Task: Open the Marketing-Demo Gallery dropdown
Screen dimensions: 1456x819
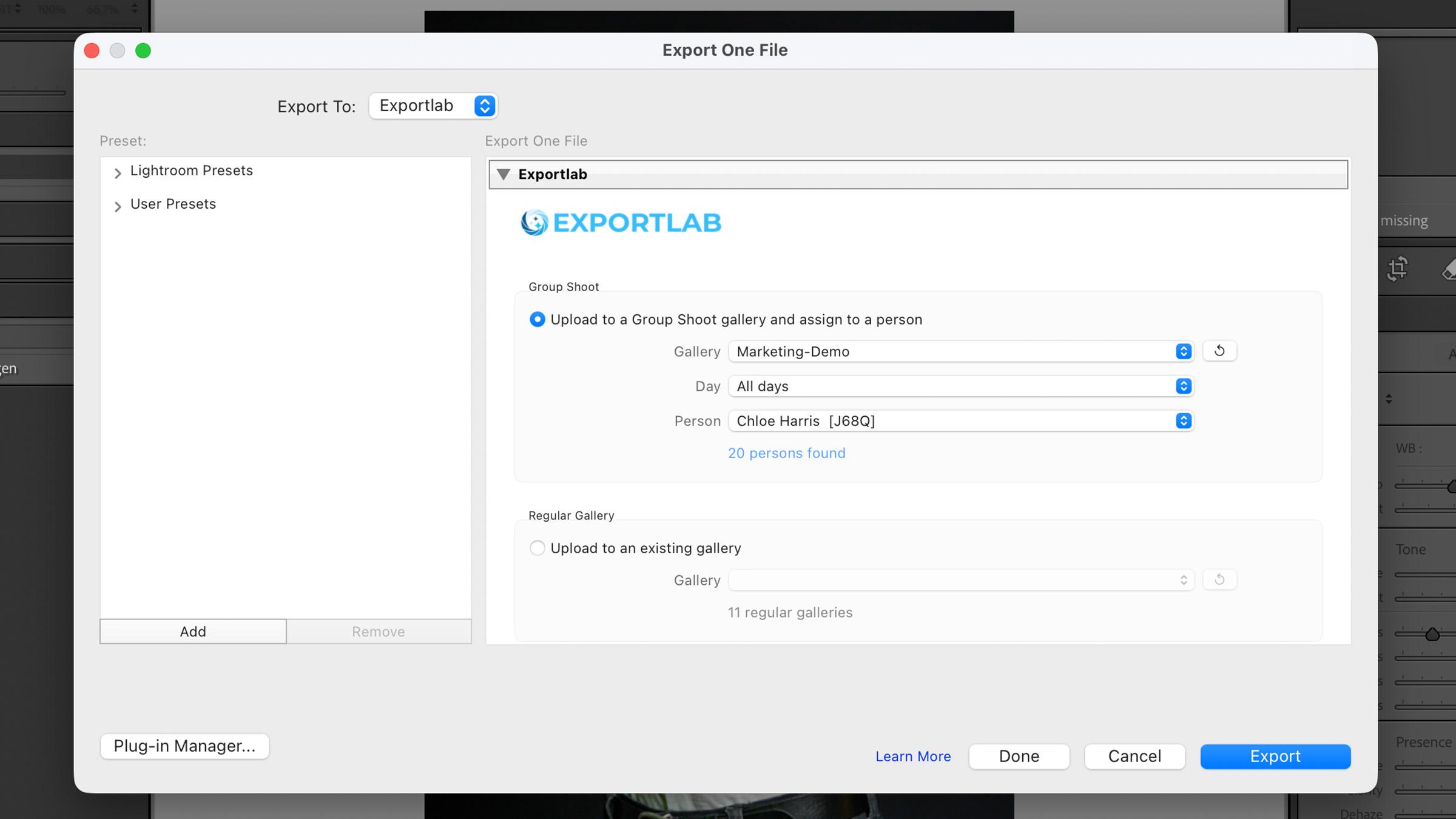Action: click(961, 351)
